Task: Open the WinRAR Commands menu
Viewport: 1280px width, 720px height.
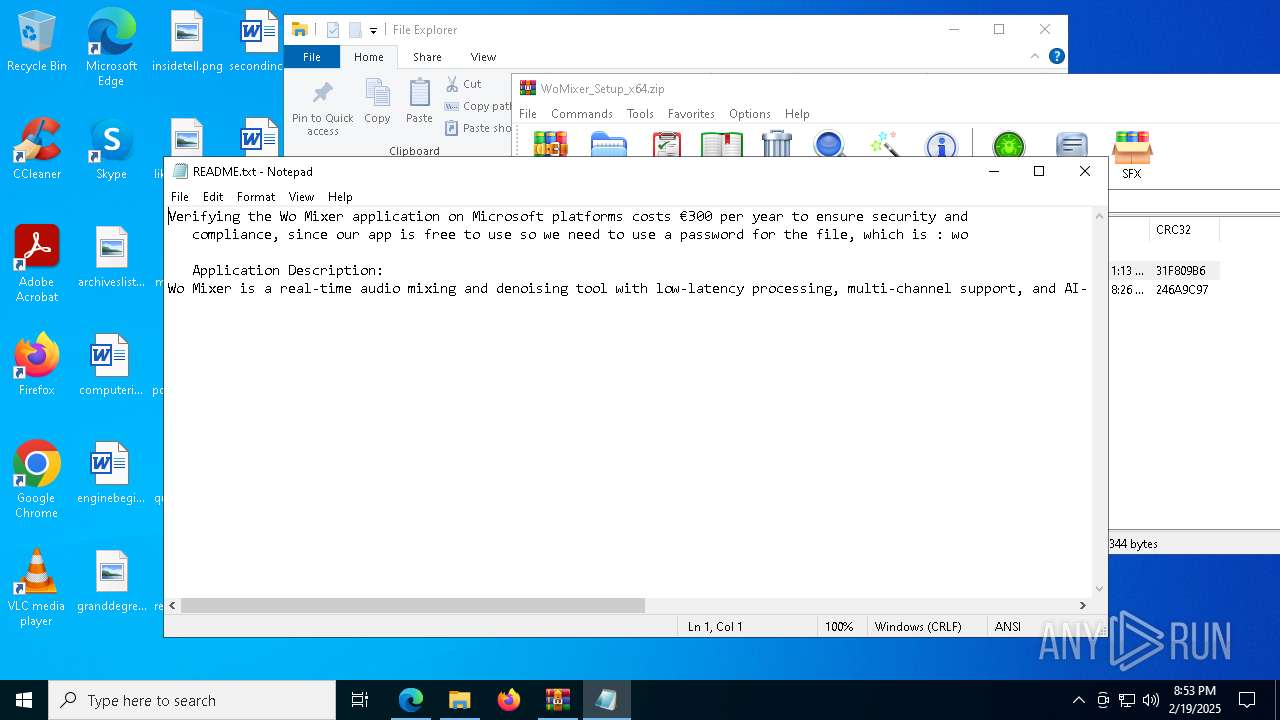Action: (581, 114)
